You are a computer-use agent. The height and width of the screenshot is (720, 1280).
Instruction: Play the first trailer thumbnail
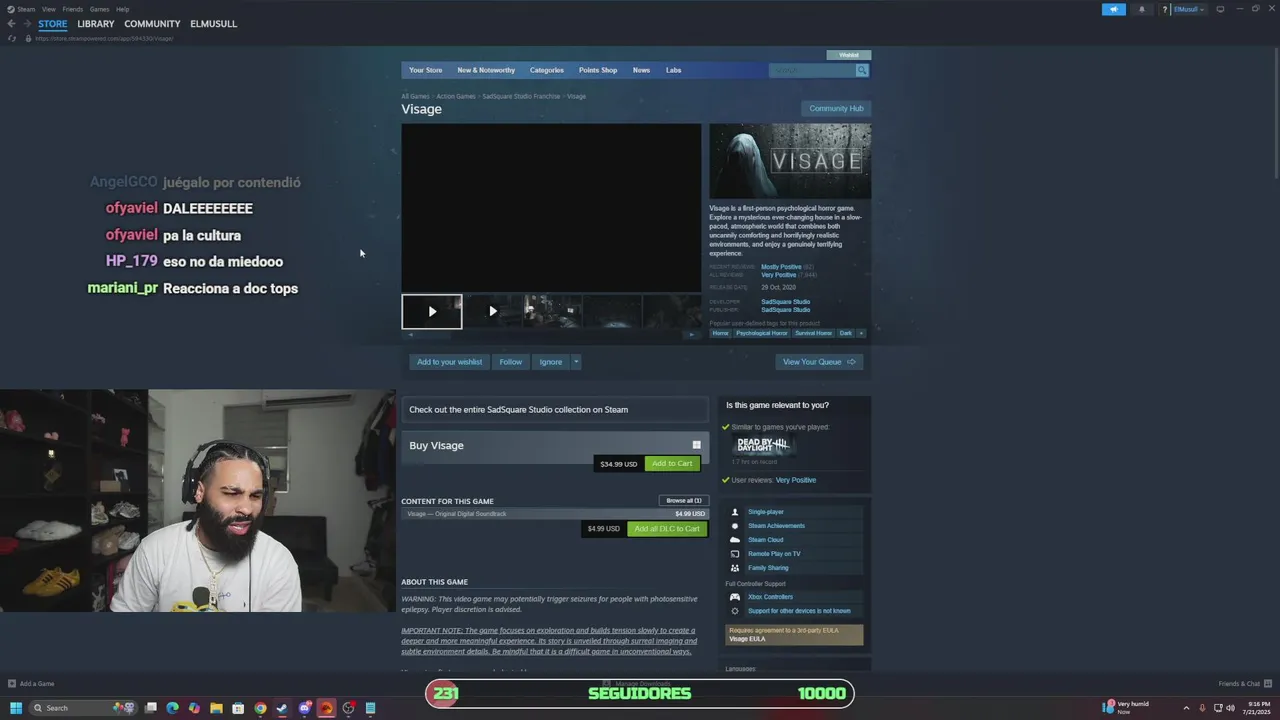tap(432, 311)
